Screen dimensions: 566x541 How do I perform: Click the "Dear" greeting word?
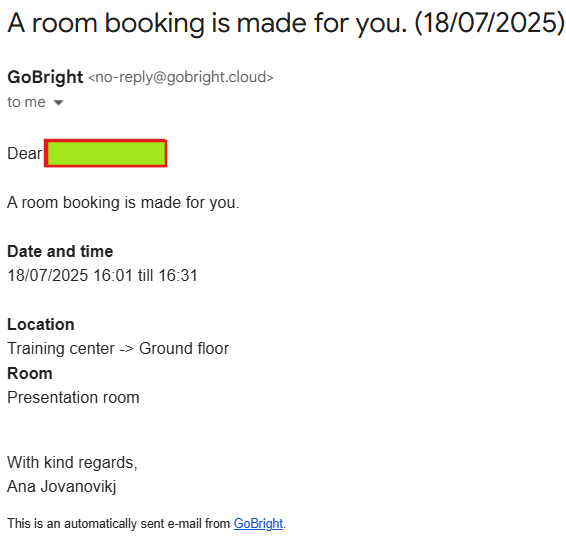(x=25, y=153)
